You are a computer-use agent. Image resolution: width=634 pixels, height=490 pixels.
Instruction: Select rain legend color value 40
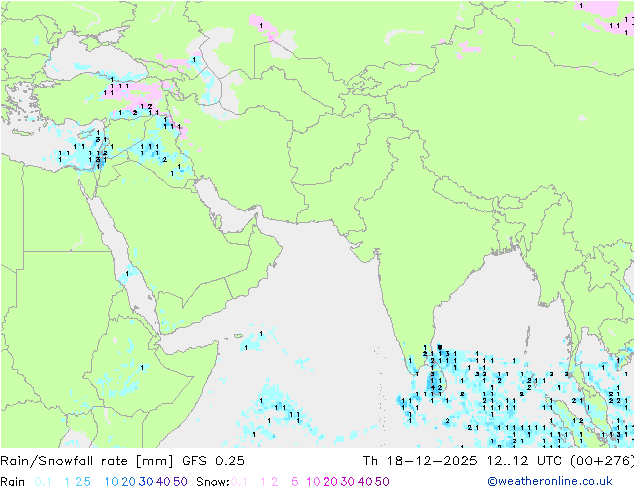pos(163,482)
